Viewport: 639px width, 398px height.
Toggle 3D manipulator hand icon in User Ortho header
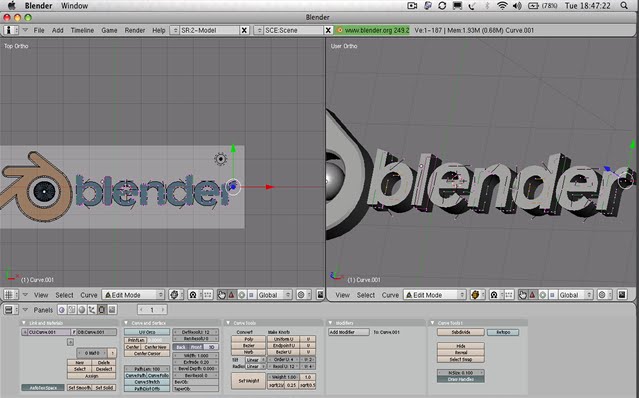523,295
